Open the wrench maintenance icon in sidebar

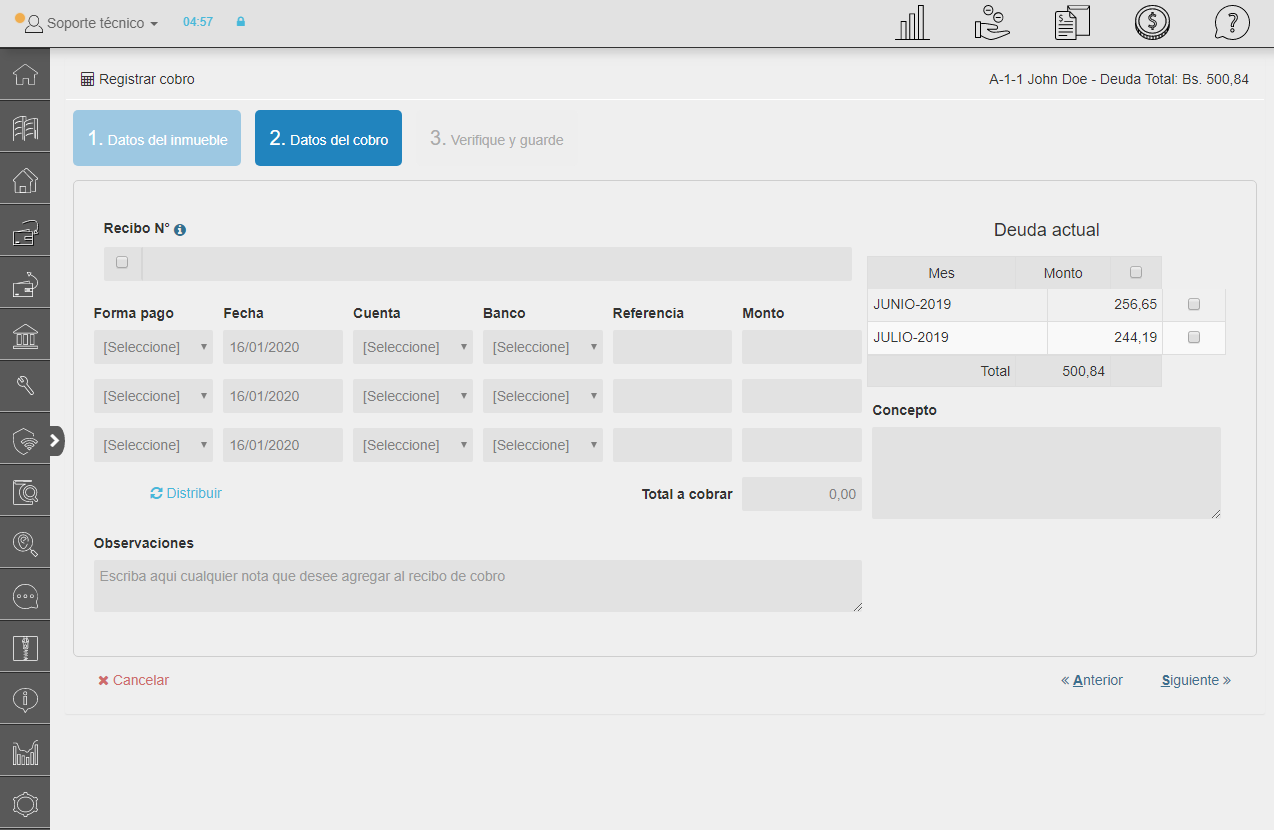click(25, 386)
